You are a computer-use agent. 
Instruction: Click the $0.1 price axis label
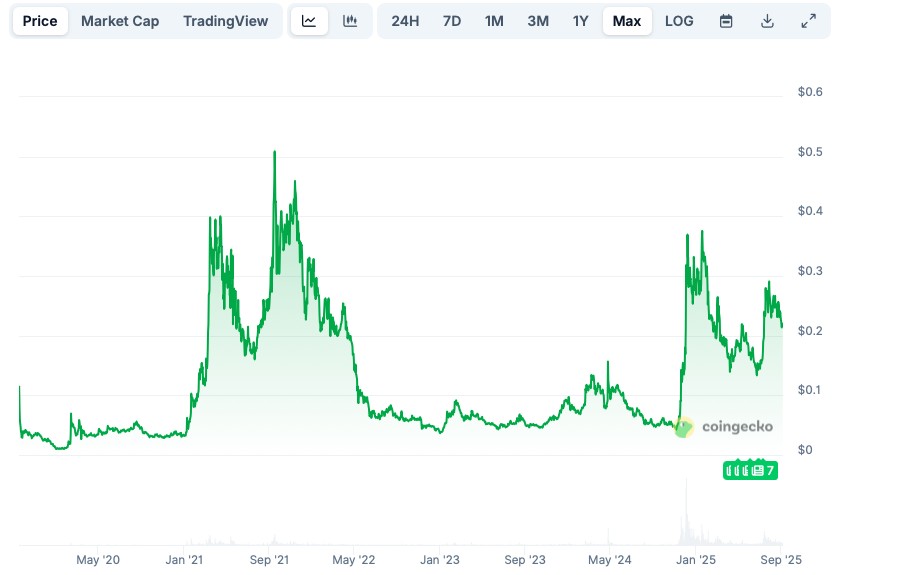point(809,390)
